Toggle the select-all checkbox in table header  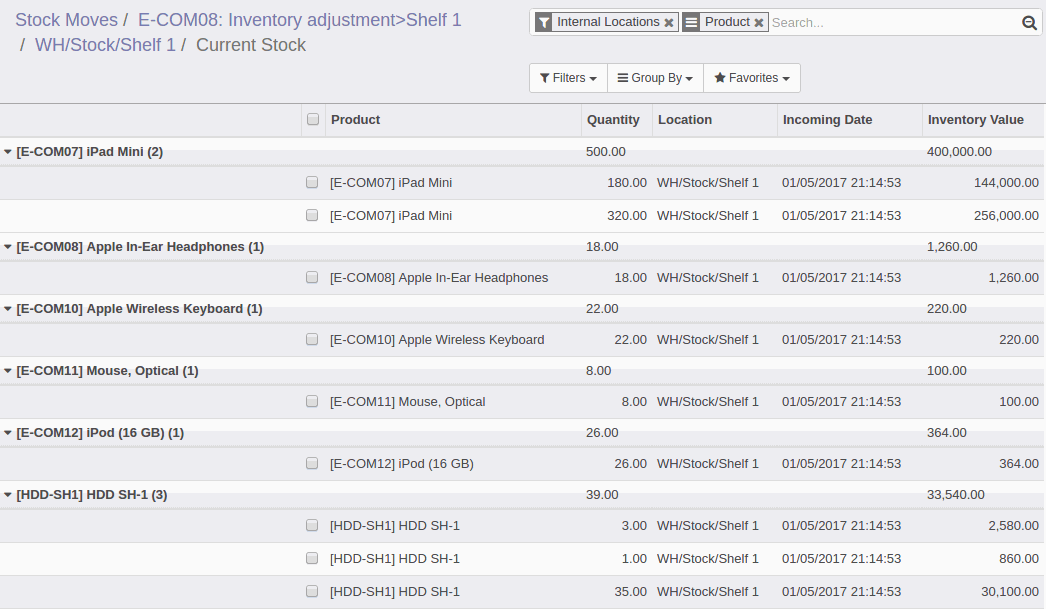click(x=313, y=119)
